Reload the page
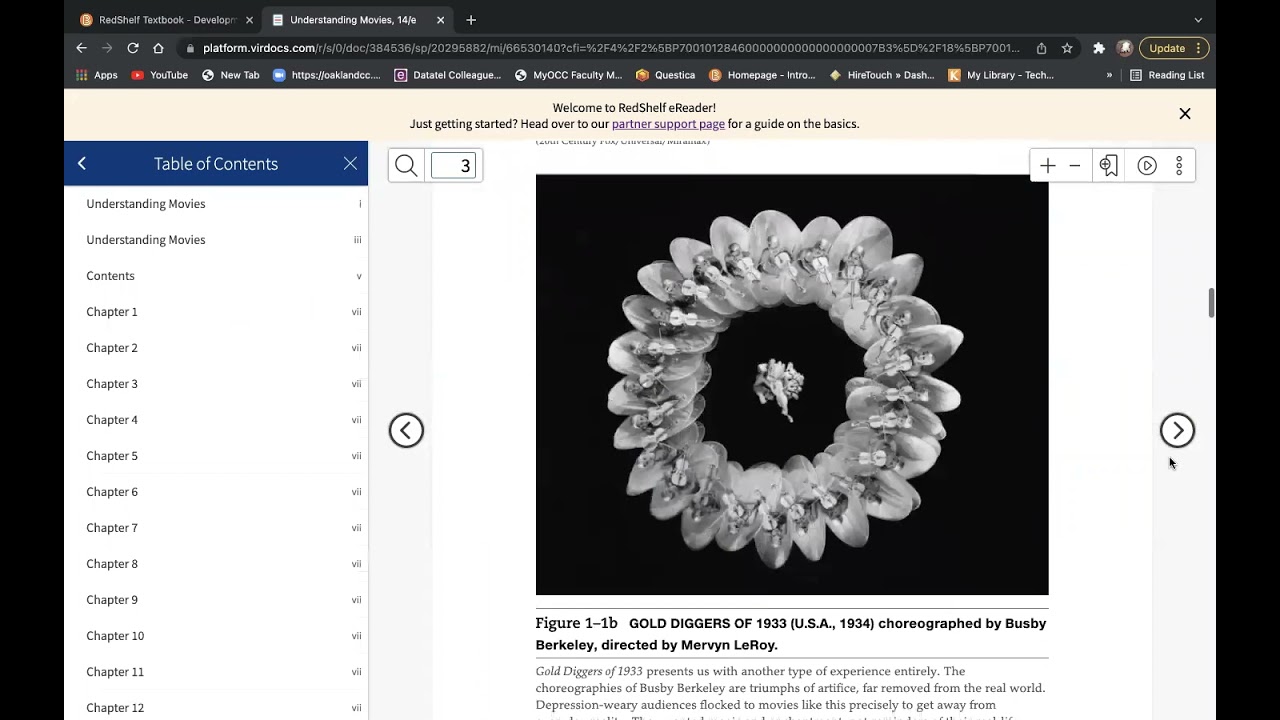Screen dimensions: 1280x720 (x=133, y=48)
